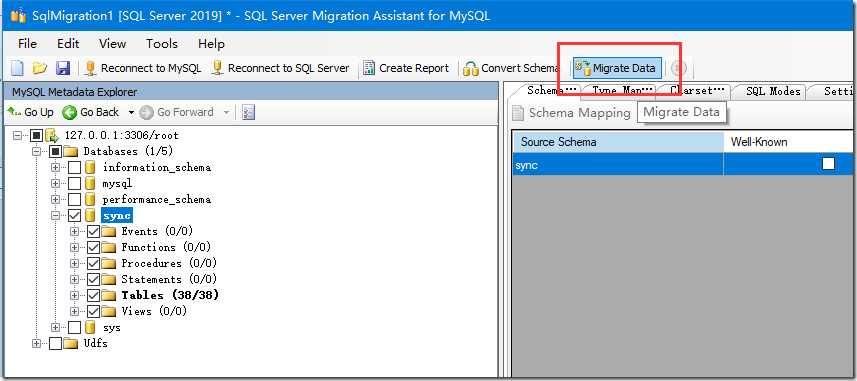Uncheck the Functions (0/0) checkbox

pos(93,248)
